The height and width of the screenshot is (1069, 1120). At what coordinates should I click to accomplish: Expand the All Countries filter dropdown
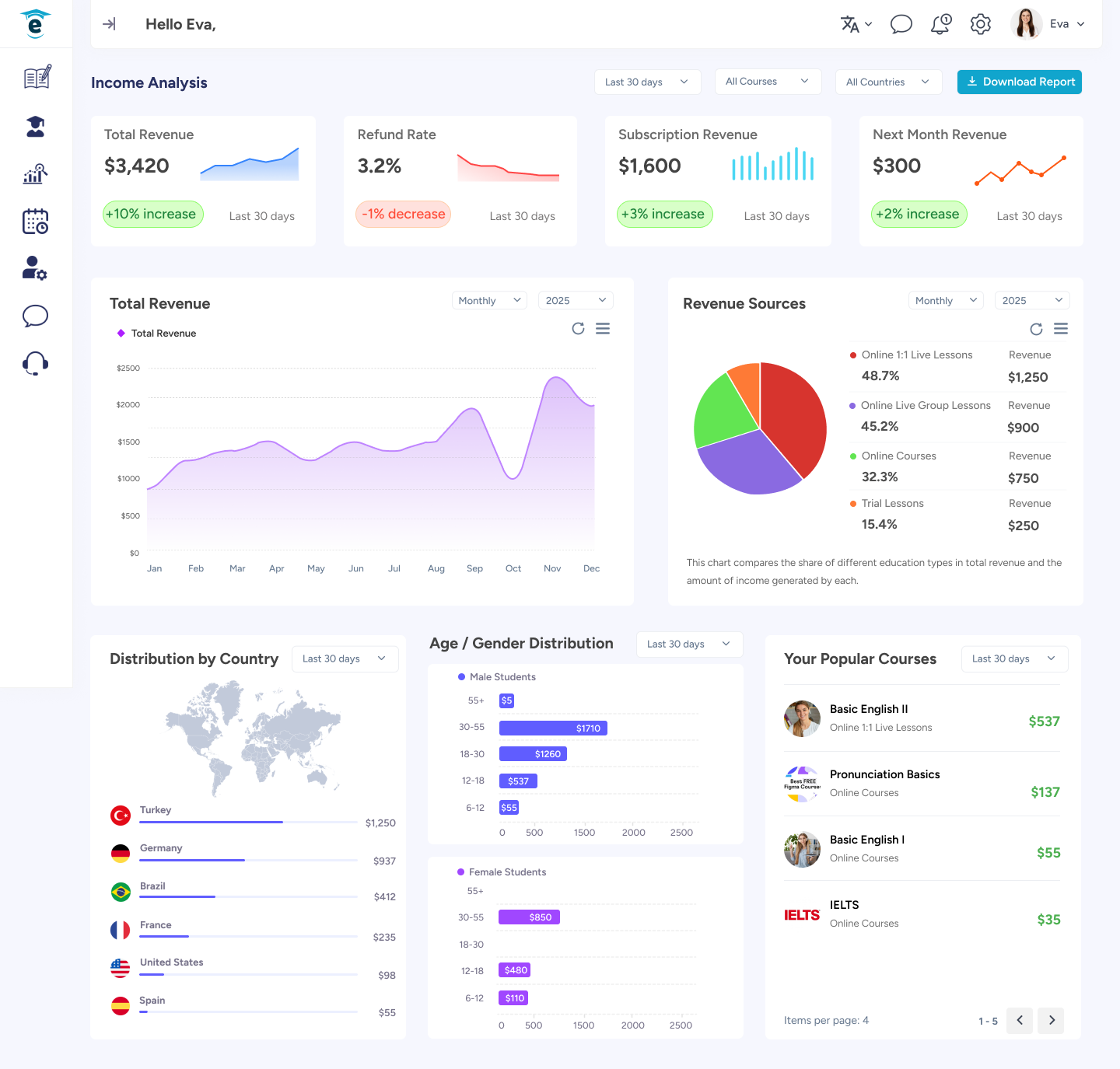(x=888, y=82)
